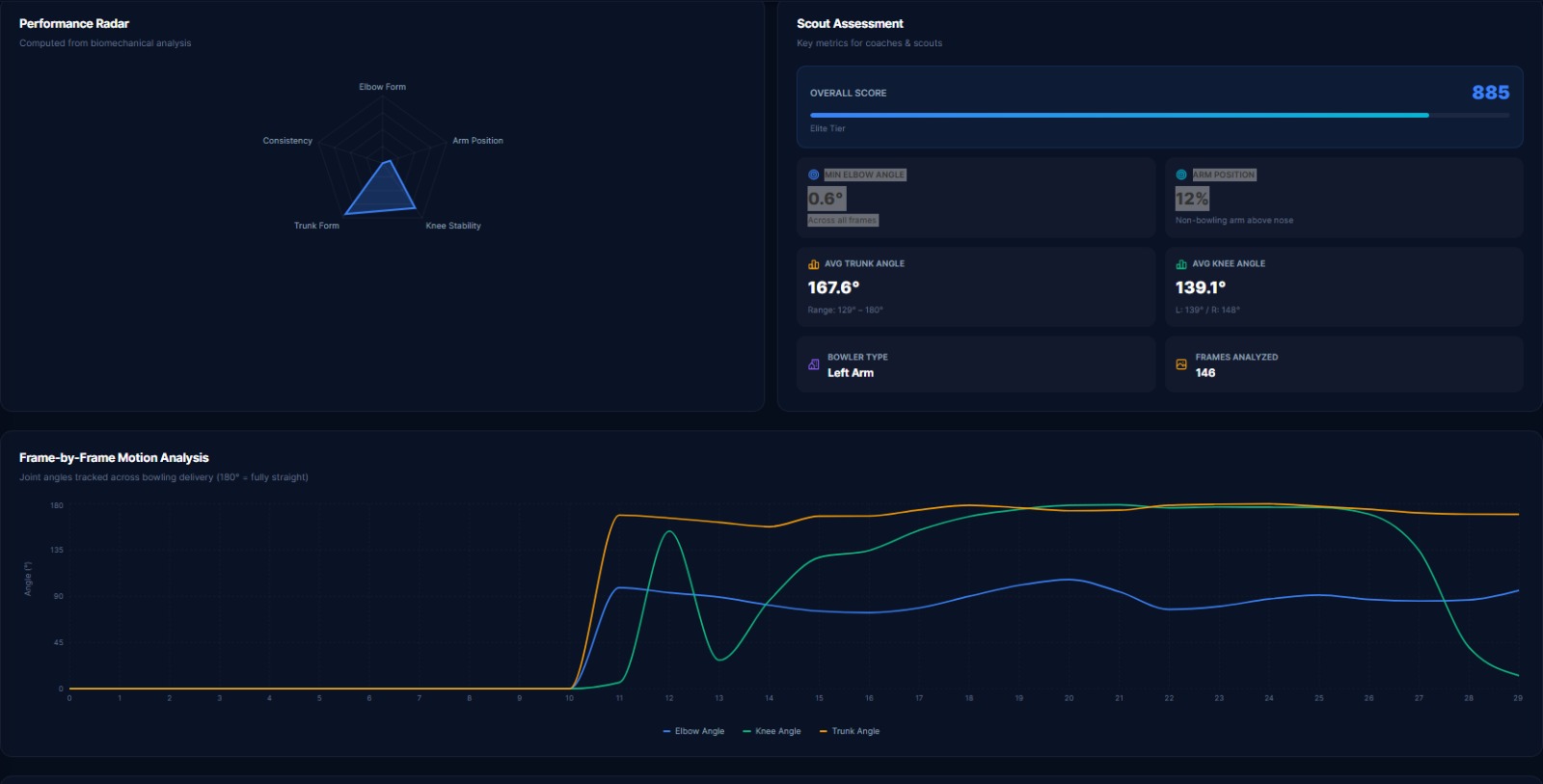Toggle the Elbow Angle series in legend
The width and height of the screenshot is (1543, 784).
pos(693,731)
